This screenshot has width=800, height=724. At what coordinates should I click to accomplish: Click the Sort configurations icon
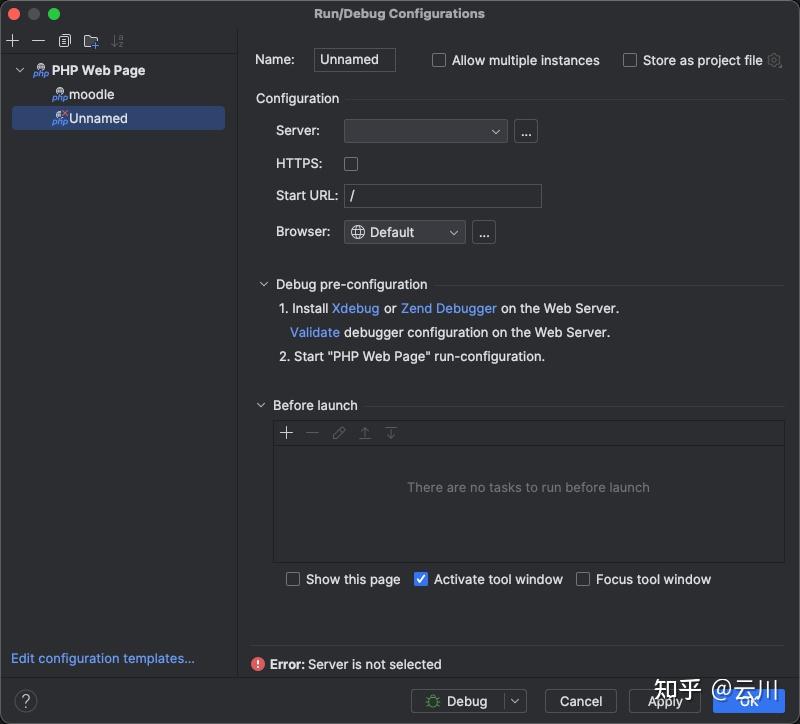[x=118, y=41]
